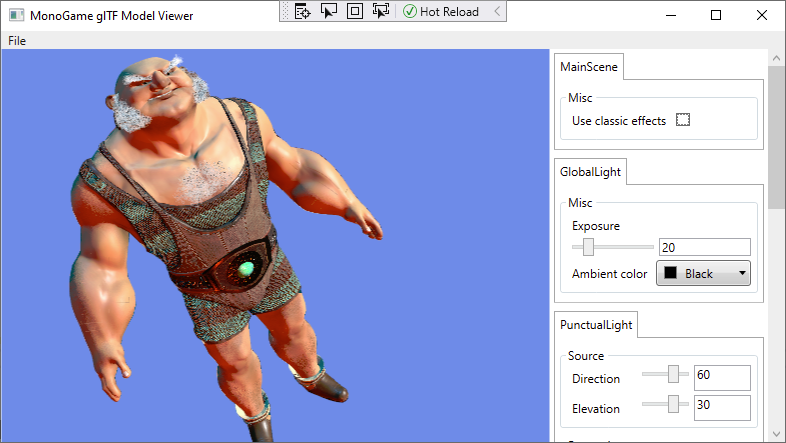Open the Ambient color dropdown
The width and height of the screenshot is (786, 443).
click(x=703, y=273)
